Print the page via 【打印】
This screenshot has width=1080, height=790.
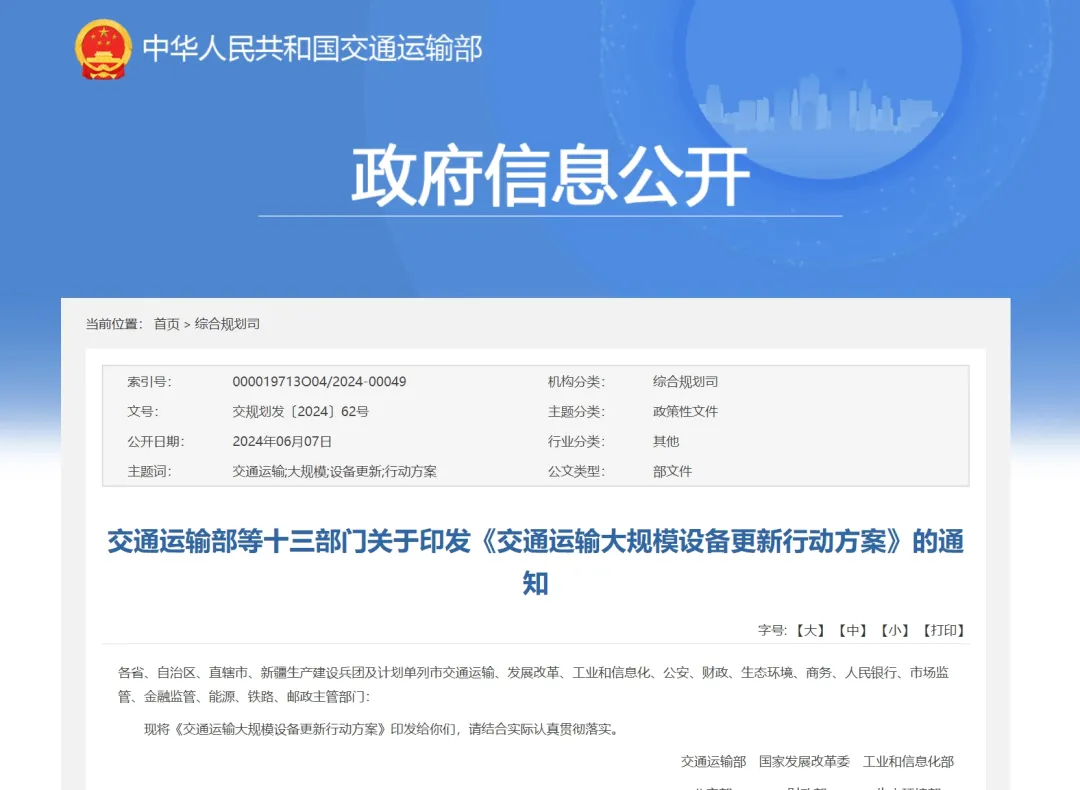[943, 630]
